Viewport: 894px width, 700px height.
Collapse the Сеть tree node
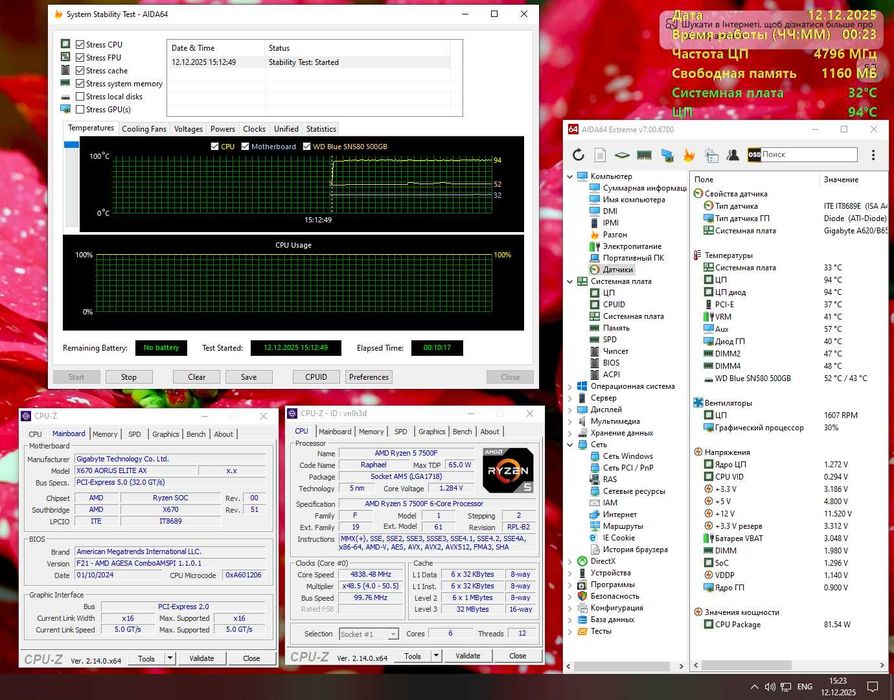click(570, 445)
